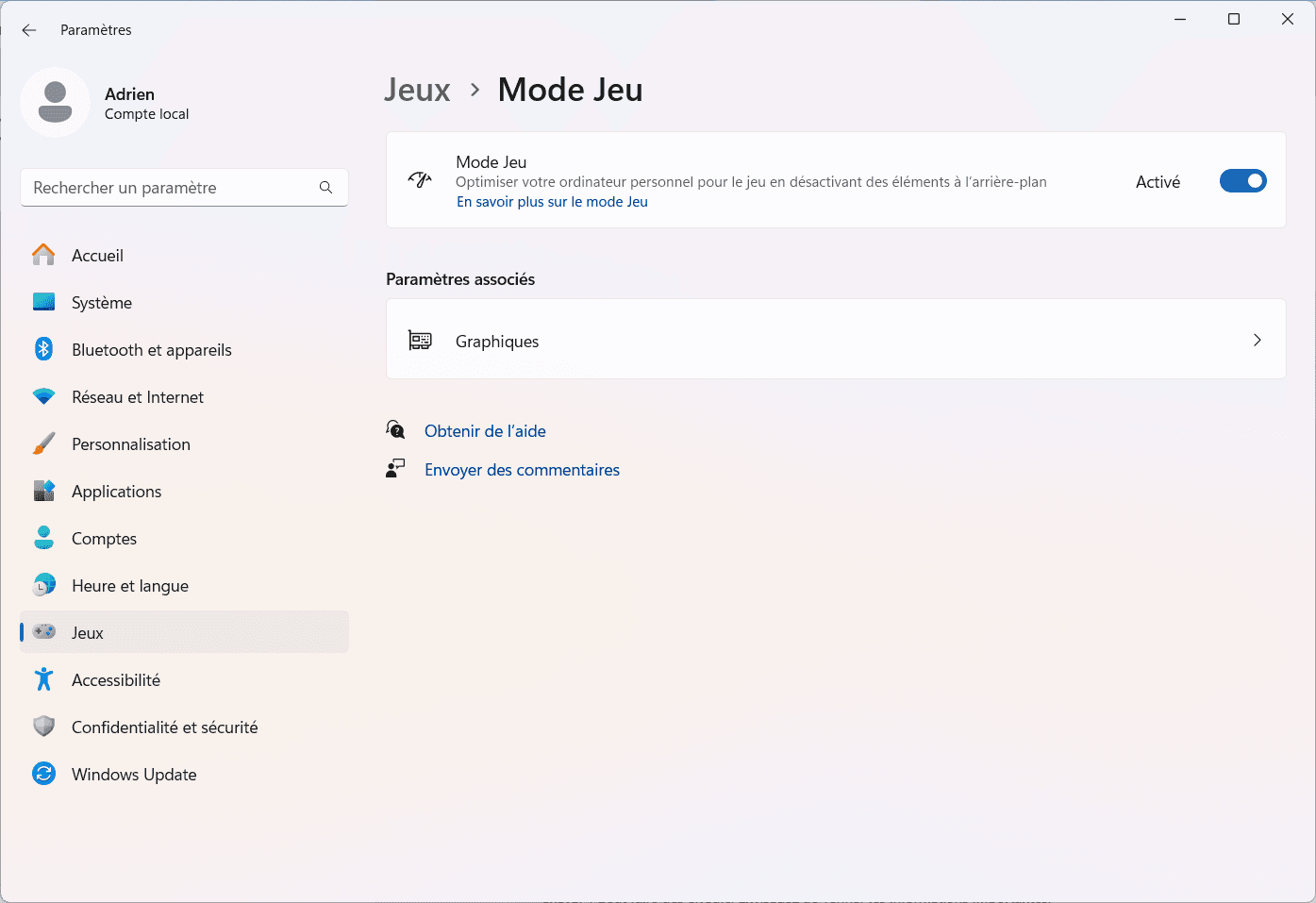The height and width of the screenshot is (903, 1316).
Task: Click the Système monitor icon
Action: pyautogui.click(x=43, y=302)
